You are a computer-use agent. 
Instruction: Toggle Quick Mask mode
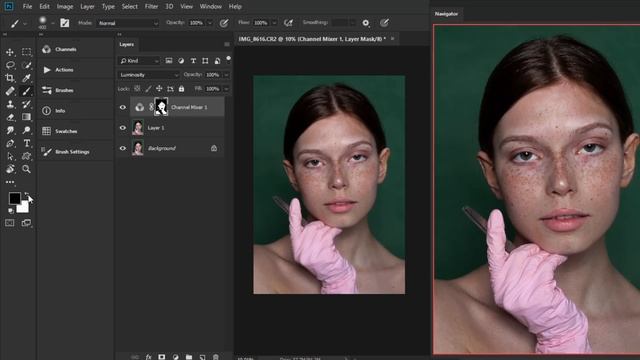(x=10, y=223)
